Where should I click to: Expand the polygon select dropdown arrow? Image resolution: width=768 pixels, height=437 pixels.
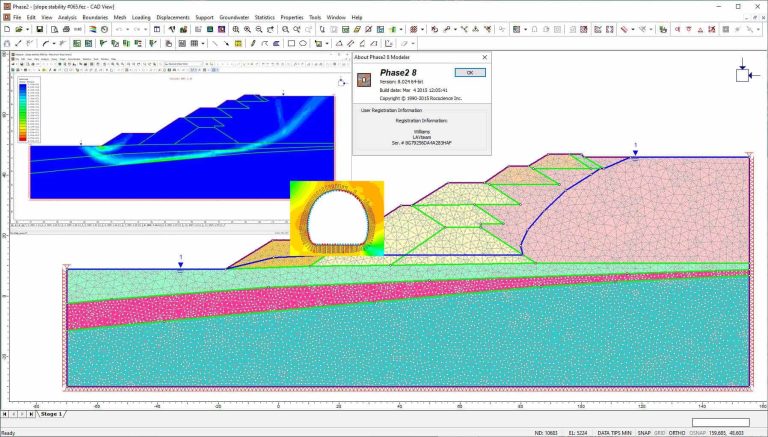(x=327, y=43)
